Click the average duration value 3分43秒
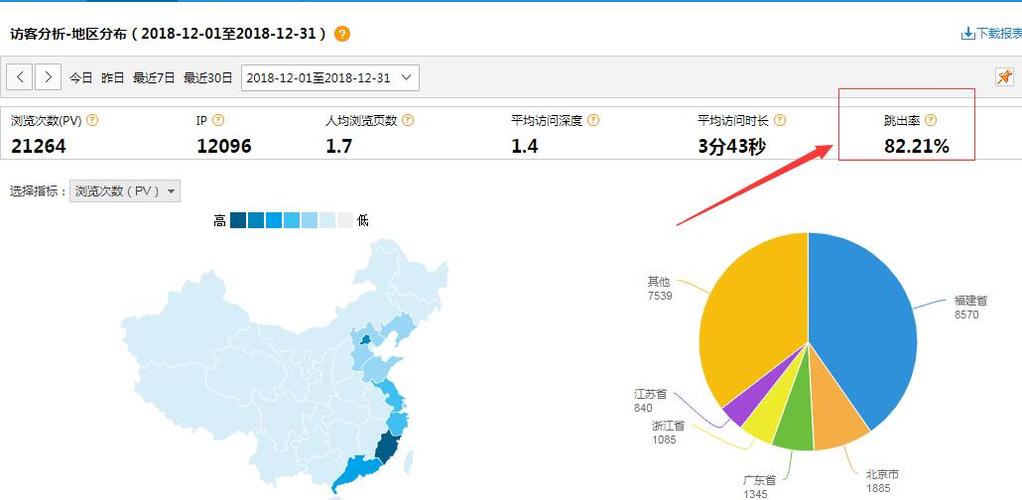The width and height of the screenshot is (1022, 500). pos(731,147)
